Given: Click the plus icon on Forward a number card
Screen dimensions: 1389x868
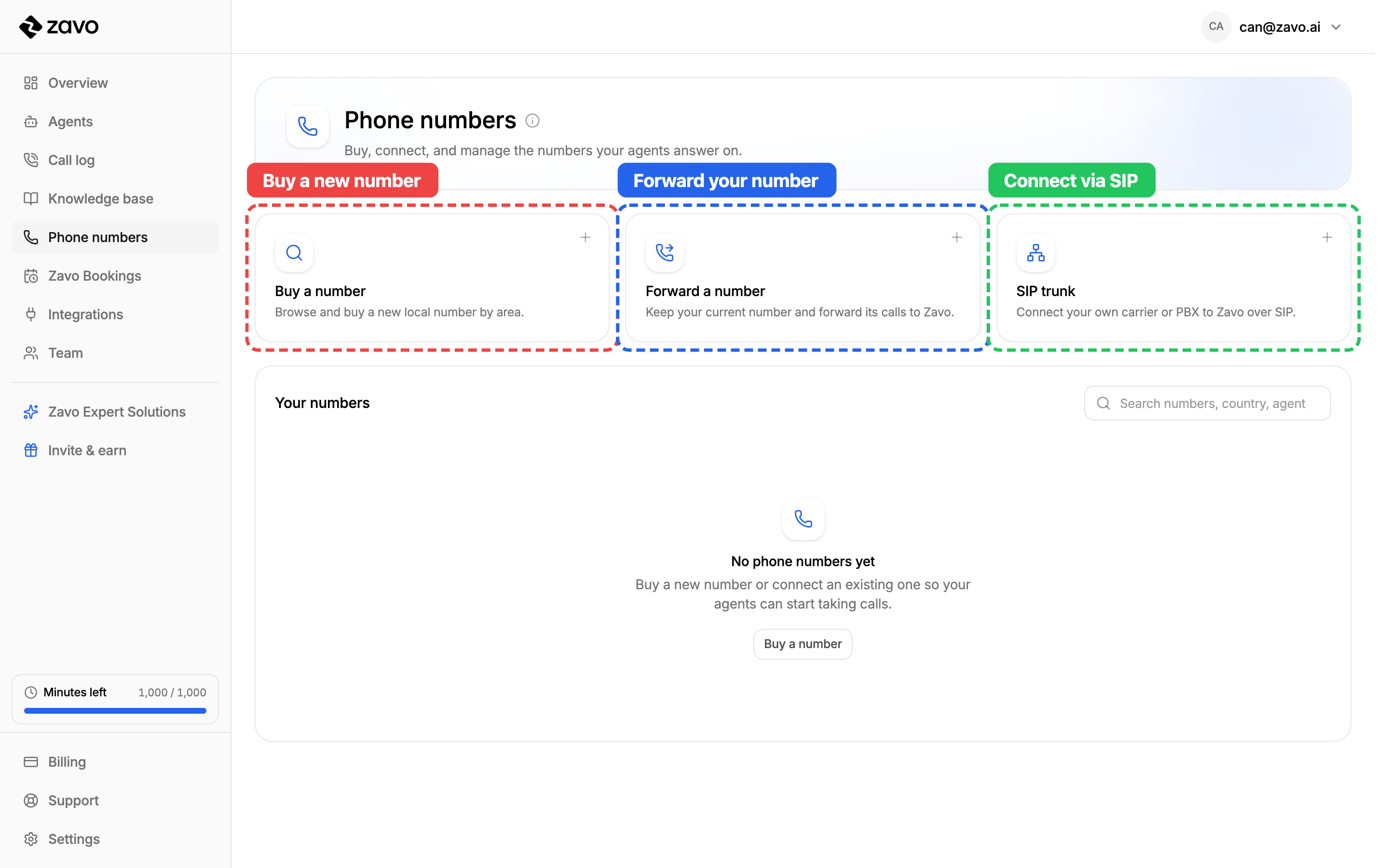Looking at the screenshot, I should 957,237.
